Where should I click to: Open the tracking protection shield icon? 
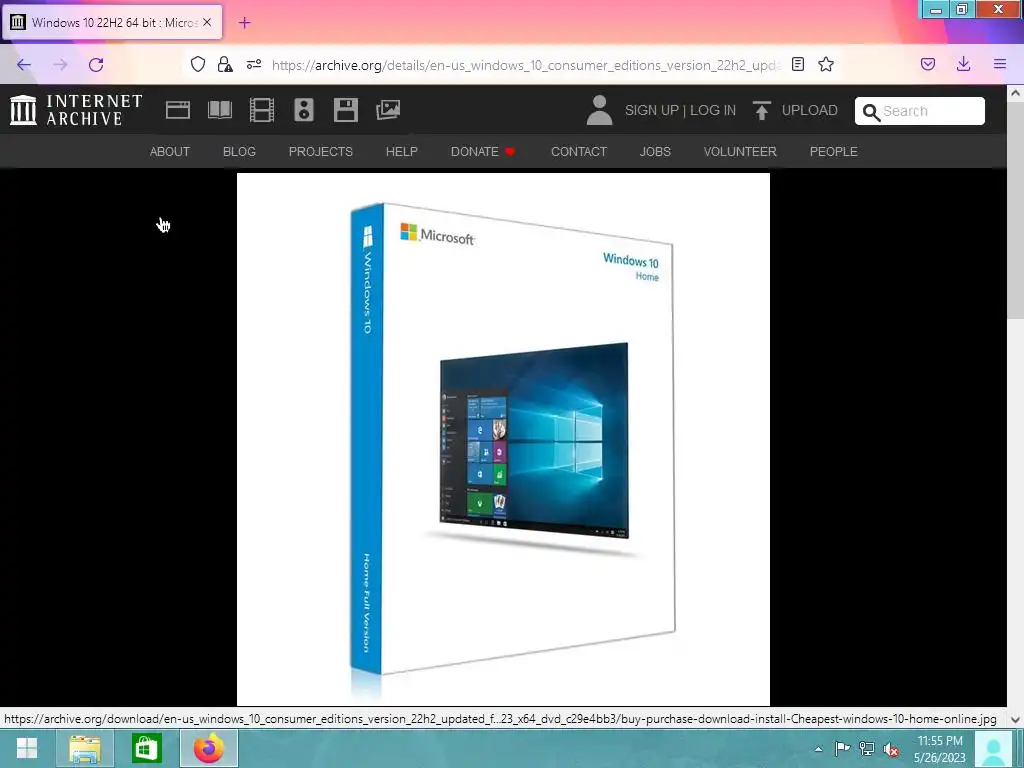(x=198, y=64)
